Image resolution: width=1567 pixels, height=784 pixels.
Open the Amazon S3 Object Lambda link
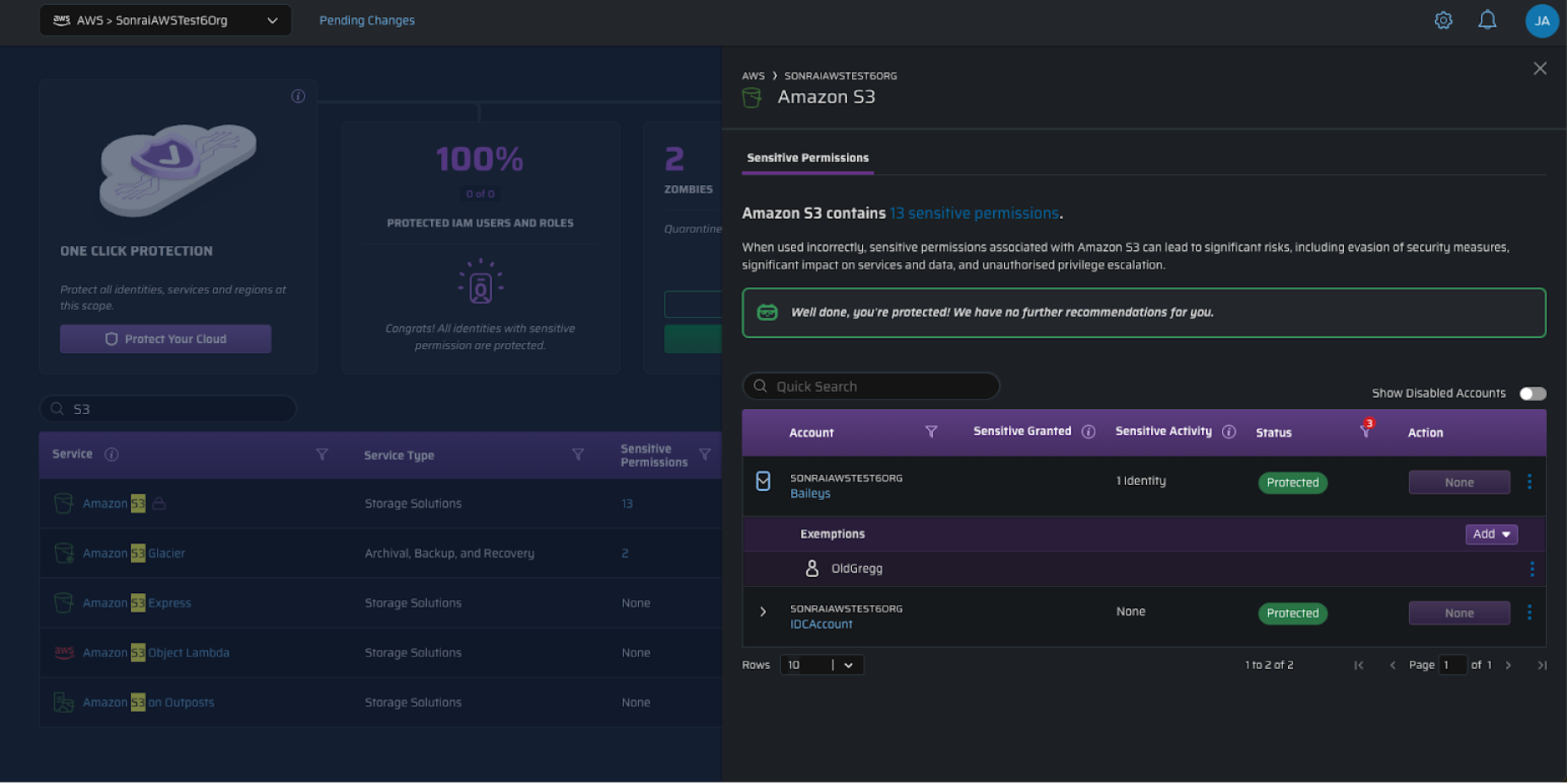point(156,653)
